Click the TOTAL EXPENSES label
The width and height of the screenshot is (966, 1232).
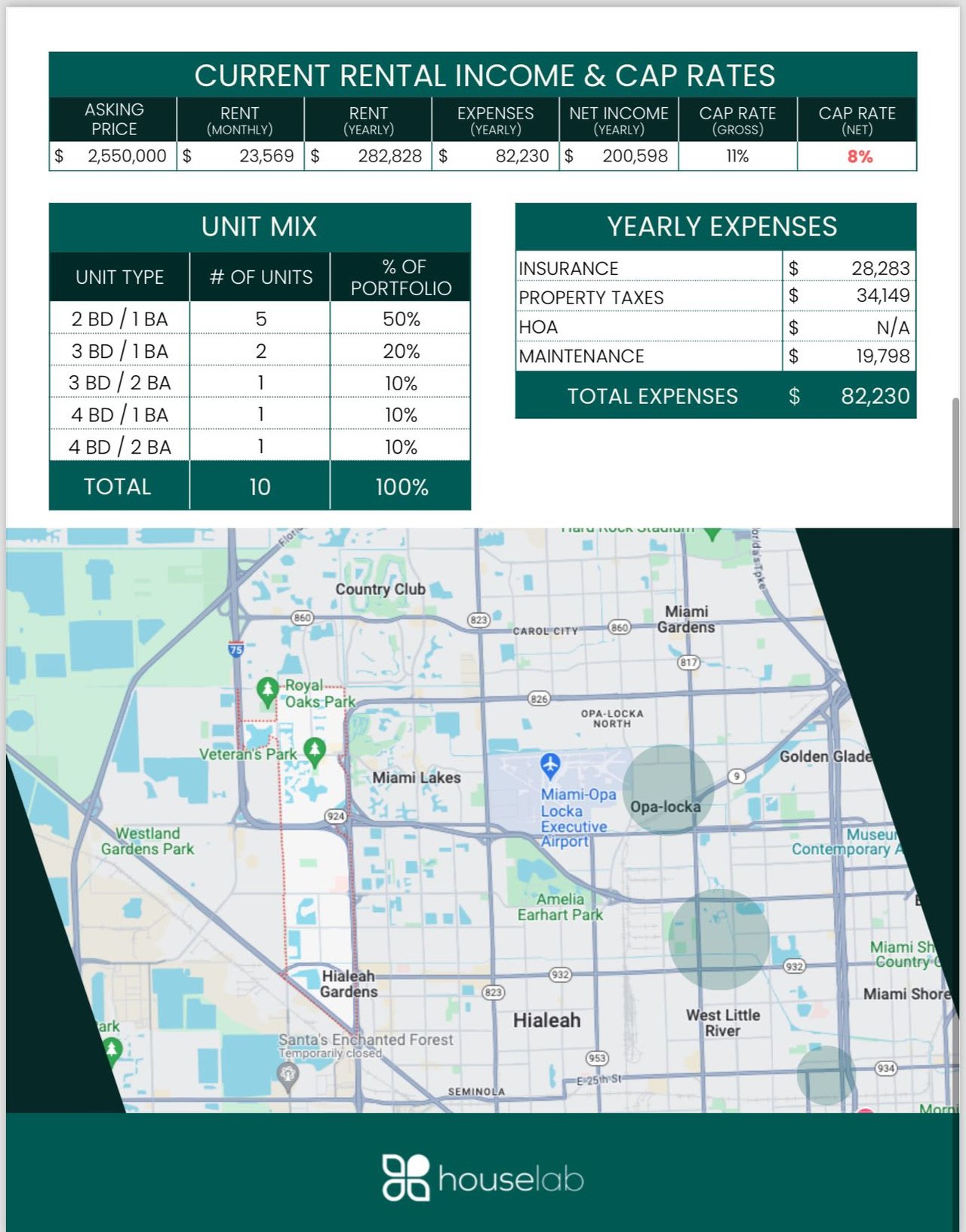[x=653, y=396]
